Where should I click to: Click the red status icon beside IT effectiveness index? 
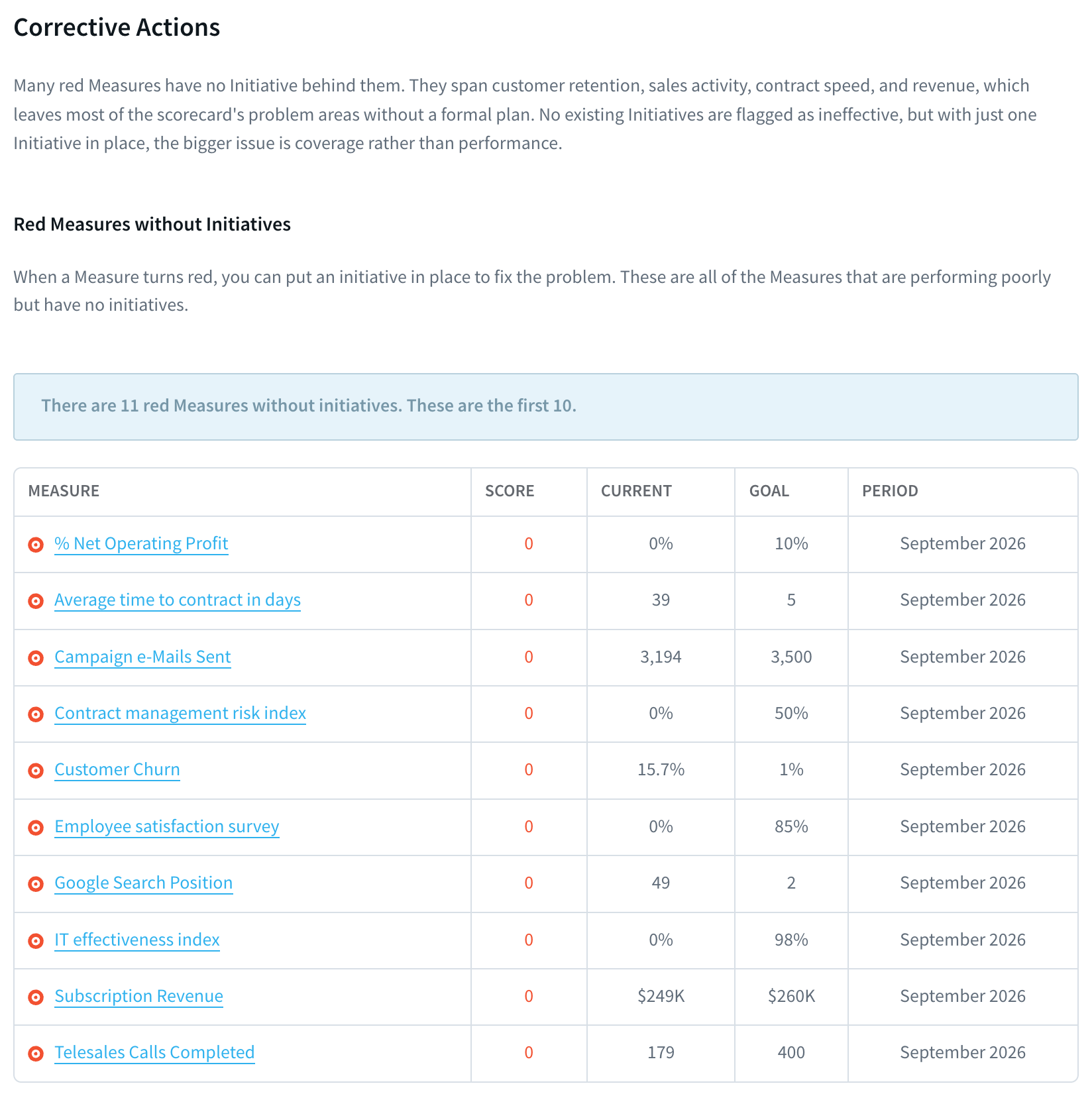click(36, 941)
